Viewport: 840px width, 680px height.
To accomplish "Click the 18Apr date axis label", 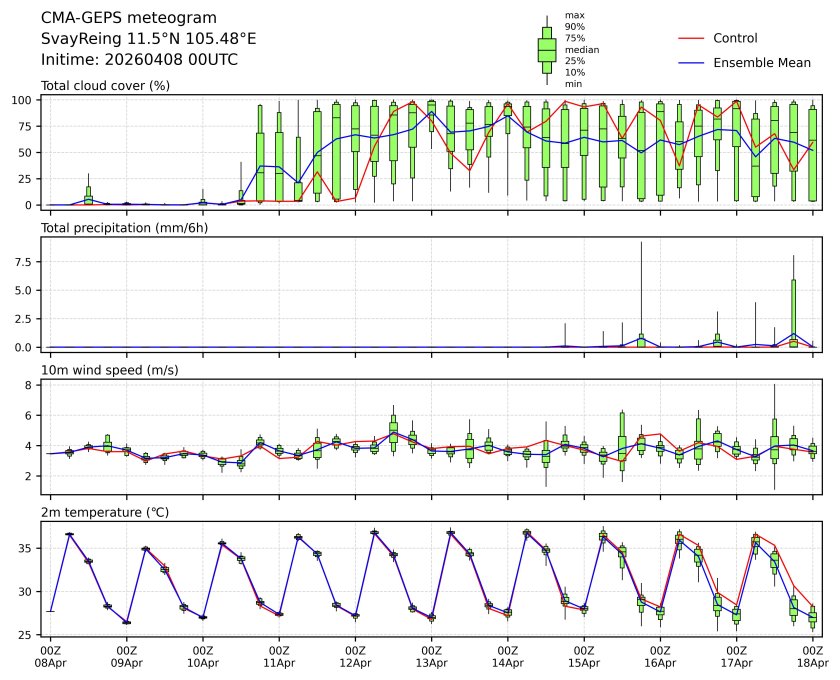I will pyautogui.click(x=812, y=662).
